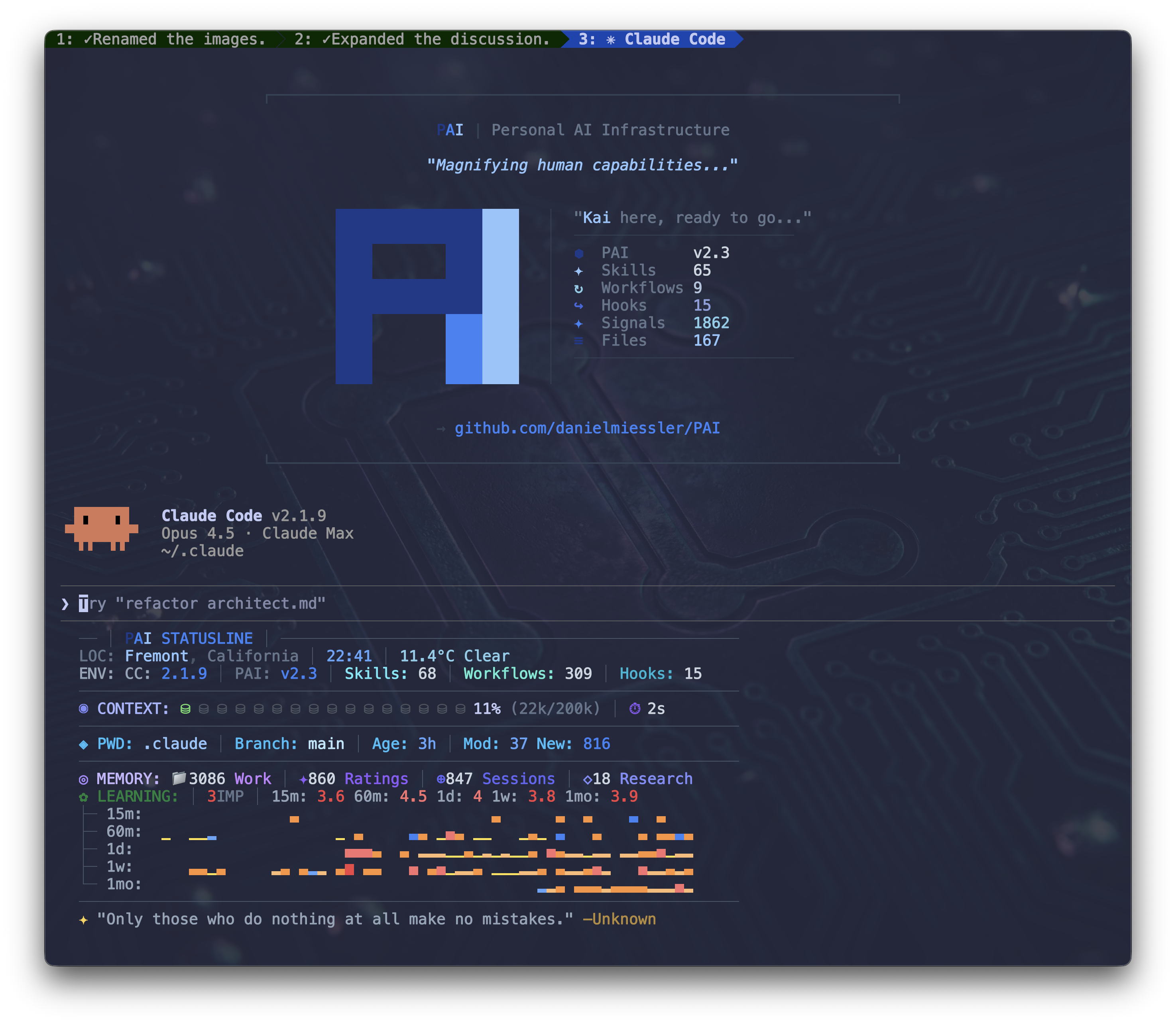Click the "Age: 3h" entry
The height and width of the screenshot is (1025, 1176).
pos(404,744)
